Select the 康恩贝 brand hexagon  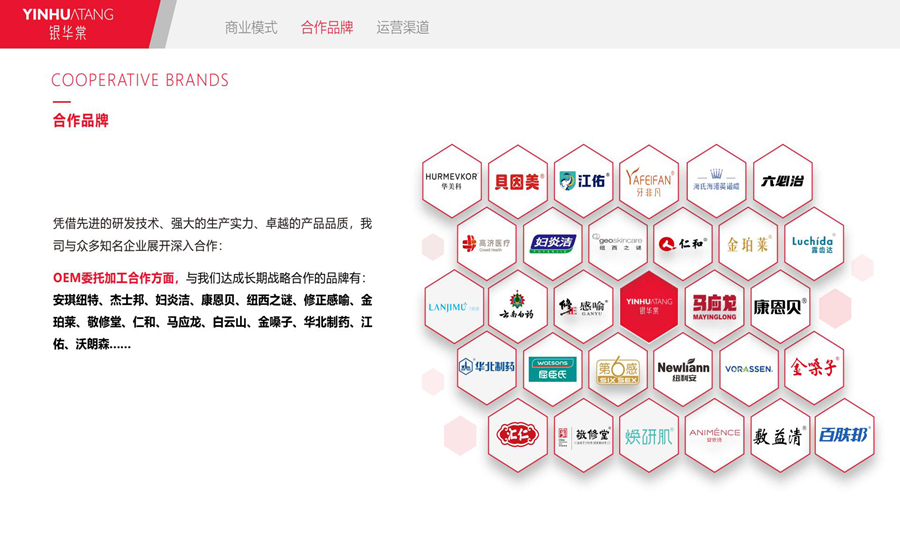pos(780,307)
